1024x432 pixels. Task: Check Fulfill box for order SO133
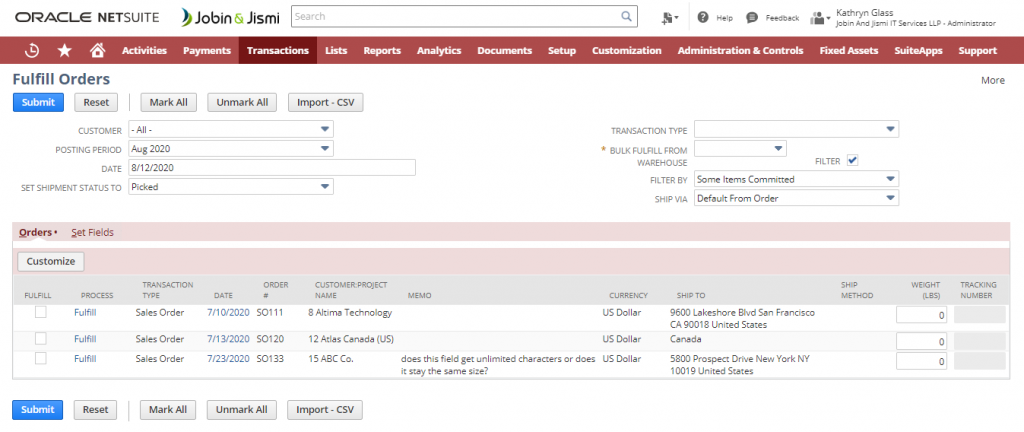(x=41, y=358)
